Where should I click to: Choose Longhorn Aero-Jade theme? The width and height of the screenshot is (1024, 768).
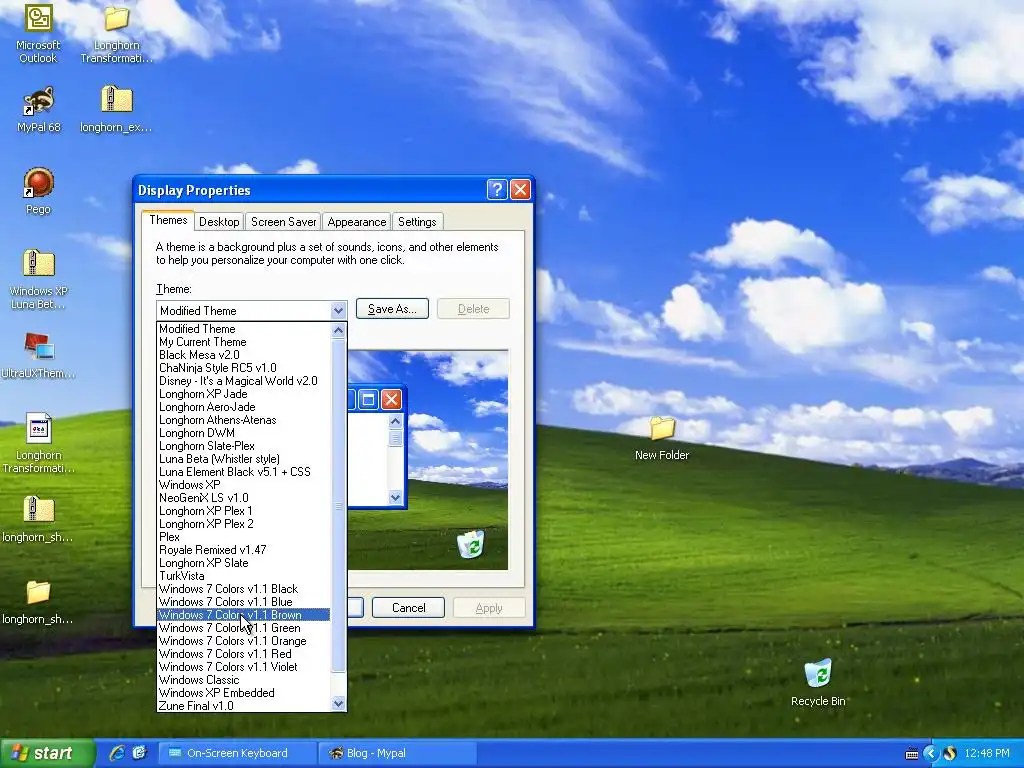pos(244,407)
